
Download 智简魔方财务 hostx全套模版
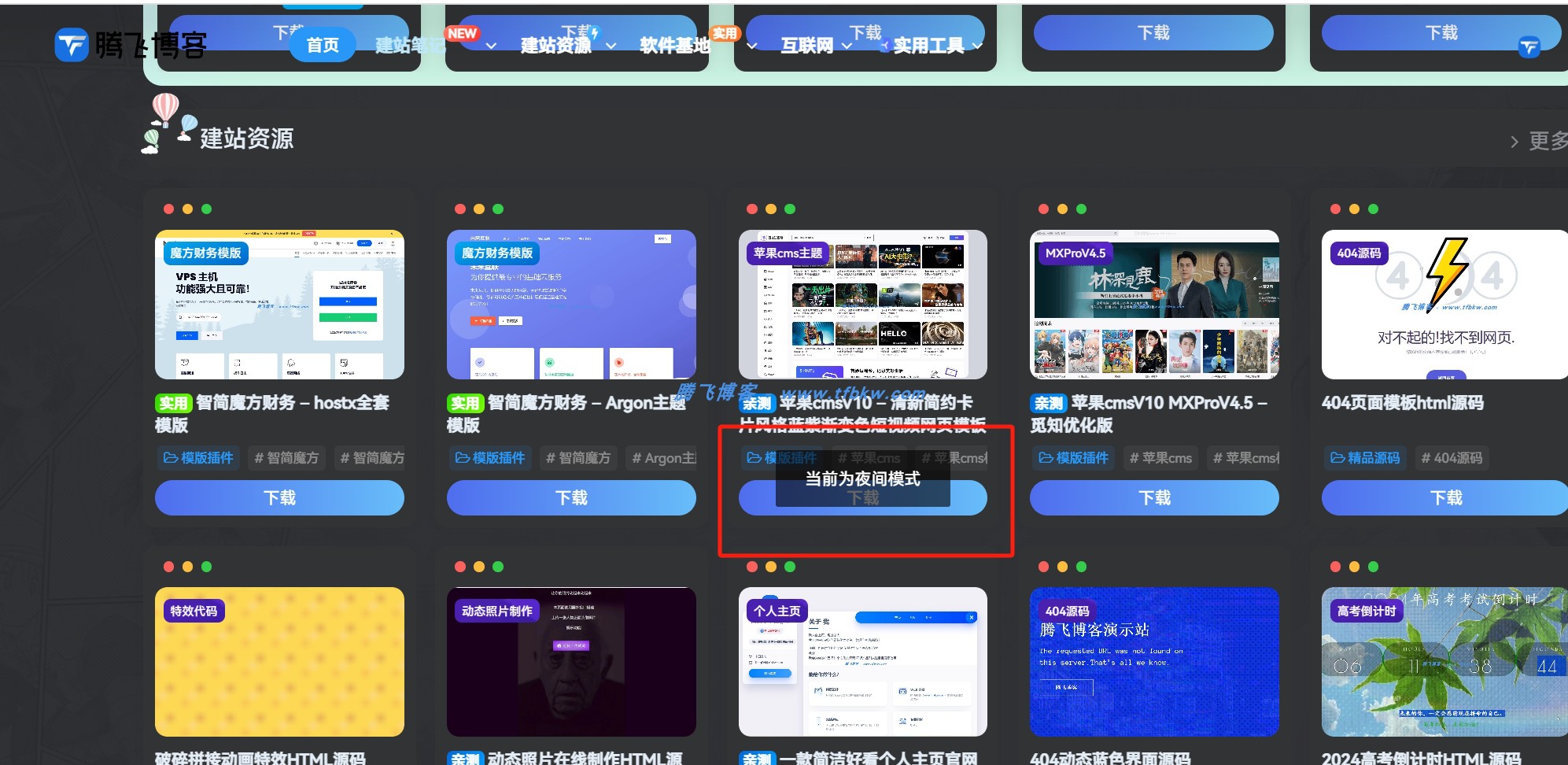pos(279,497)
